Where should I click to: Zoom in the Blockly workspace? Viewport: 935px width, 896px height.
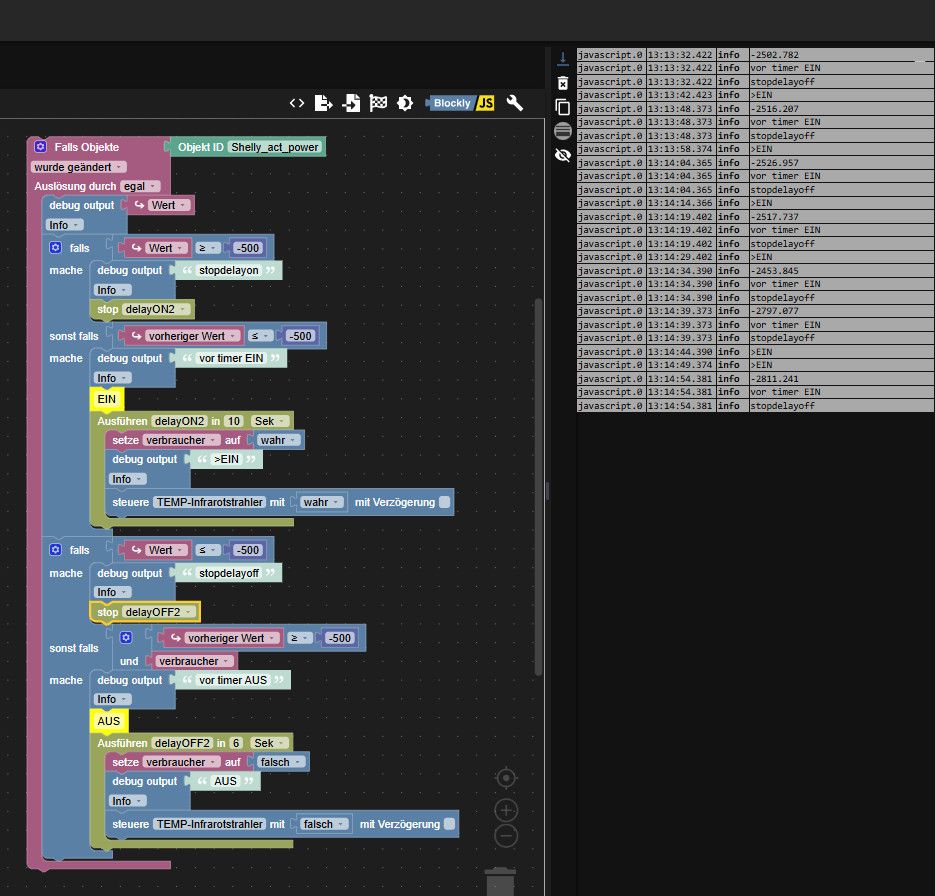506,810
